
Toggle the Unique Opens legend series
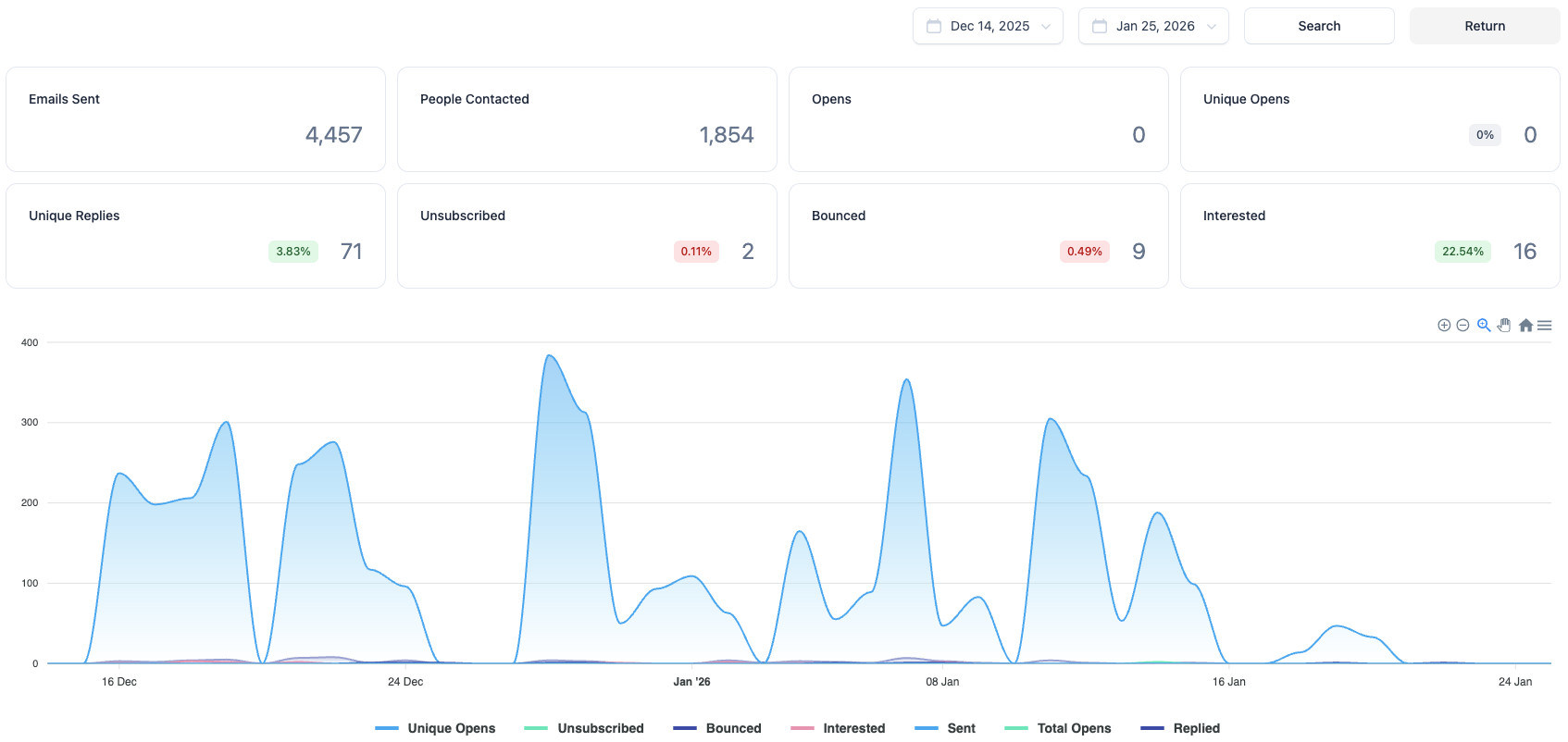(x=435, y=728)
